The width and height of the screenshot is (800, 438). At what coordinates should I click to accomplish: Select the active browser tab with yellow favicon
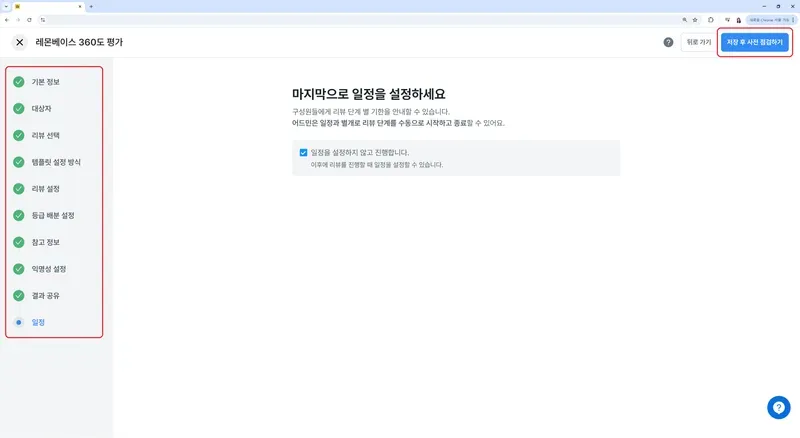pos(48,7)
